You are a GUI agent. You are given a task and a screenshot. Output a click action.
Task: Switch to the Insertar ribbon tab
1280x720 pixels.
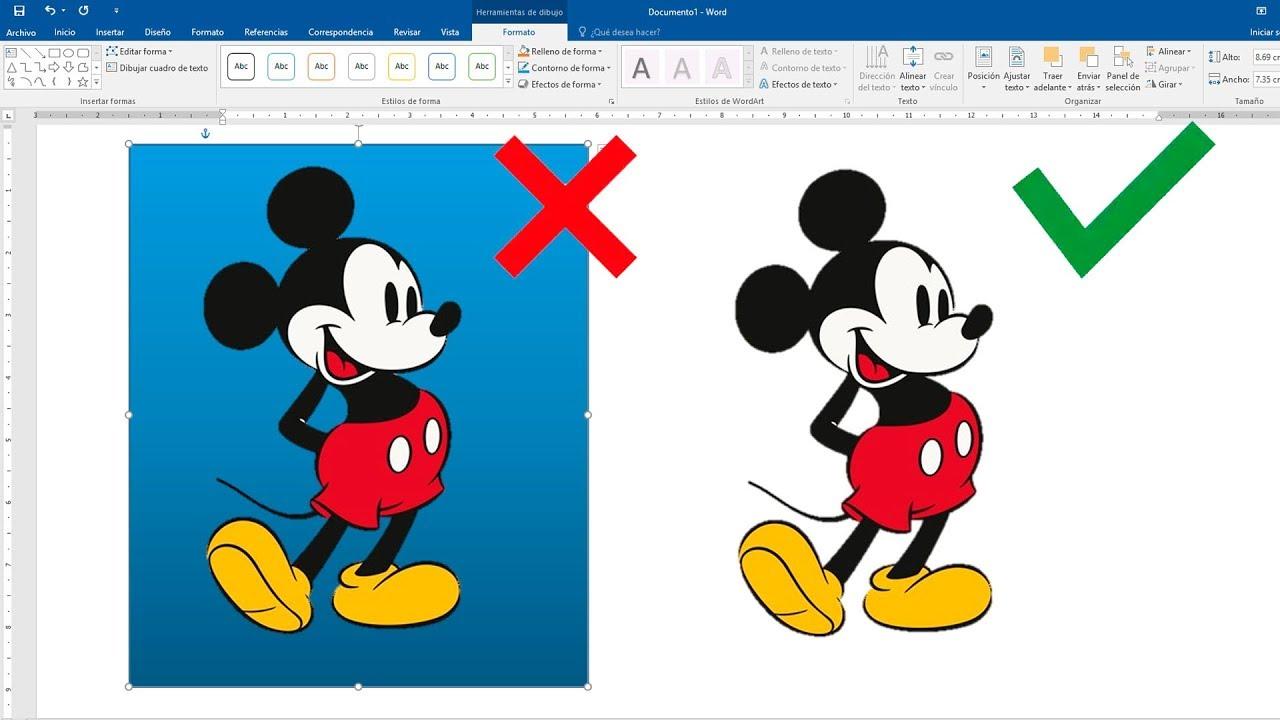pos(110,32)
